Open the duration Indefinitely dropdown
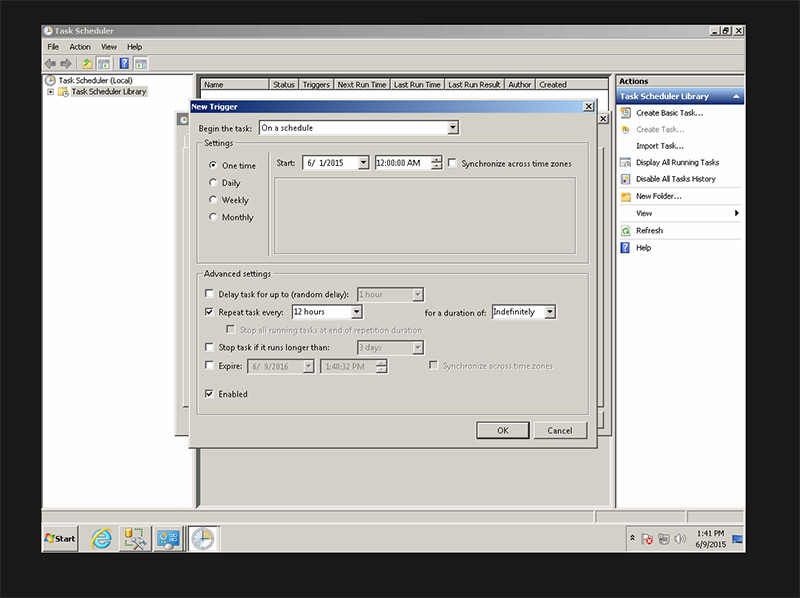Viewport: 800px width, 598px height. pyautogui.click(x=549, y=312)
